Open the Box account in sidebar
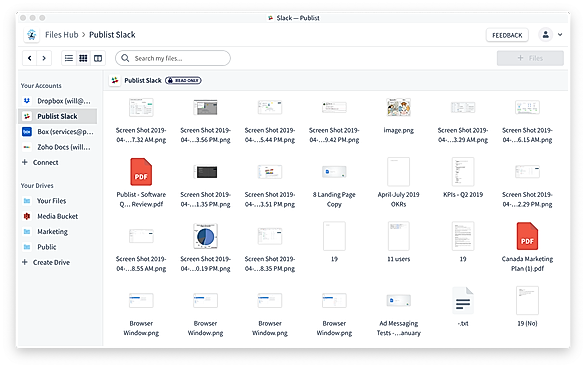 coord(58,132)
